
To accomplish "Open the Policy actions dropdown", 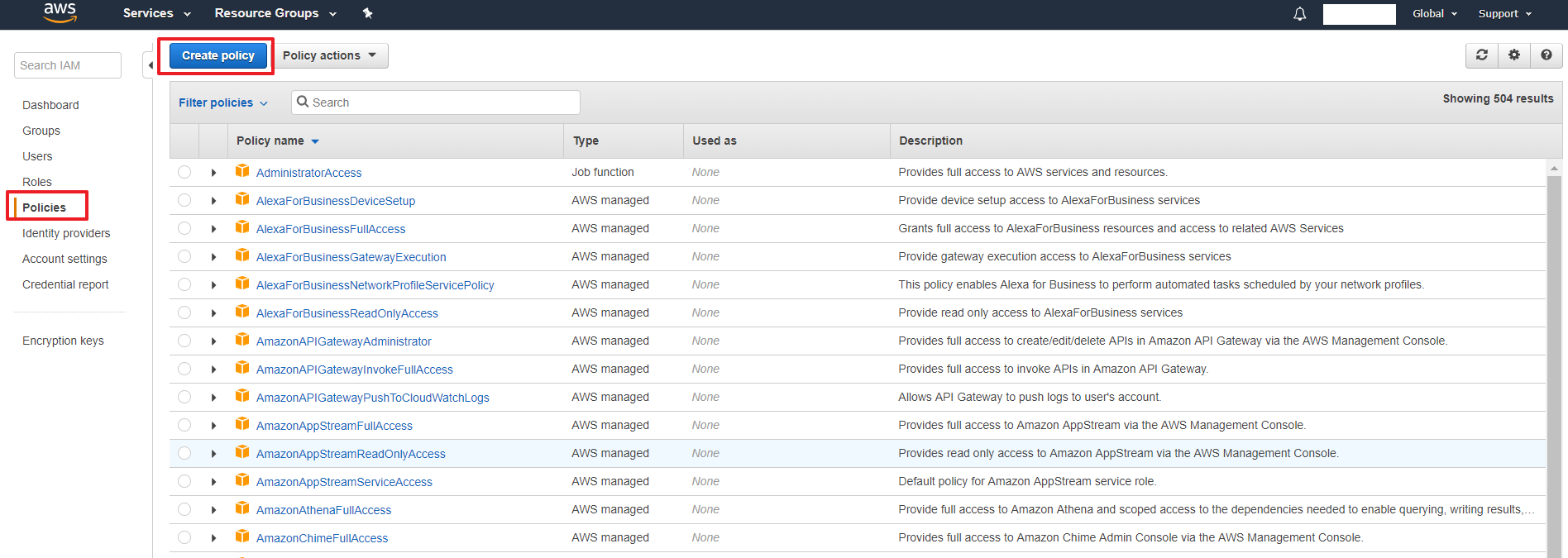I will click(x=329, y=55).
